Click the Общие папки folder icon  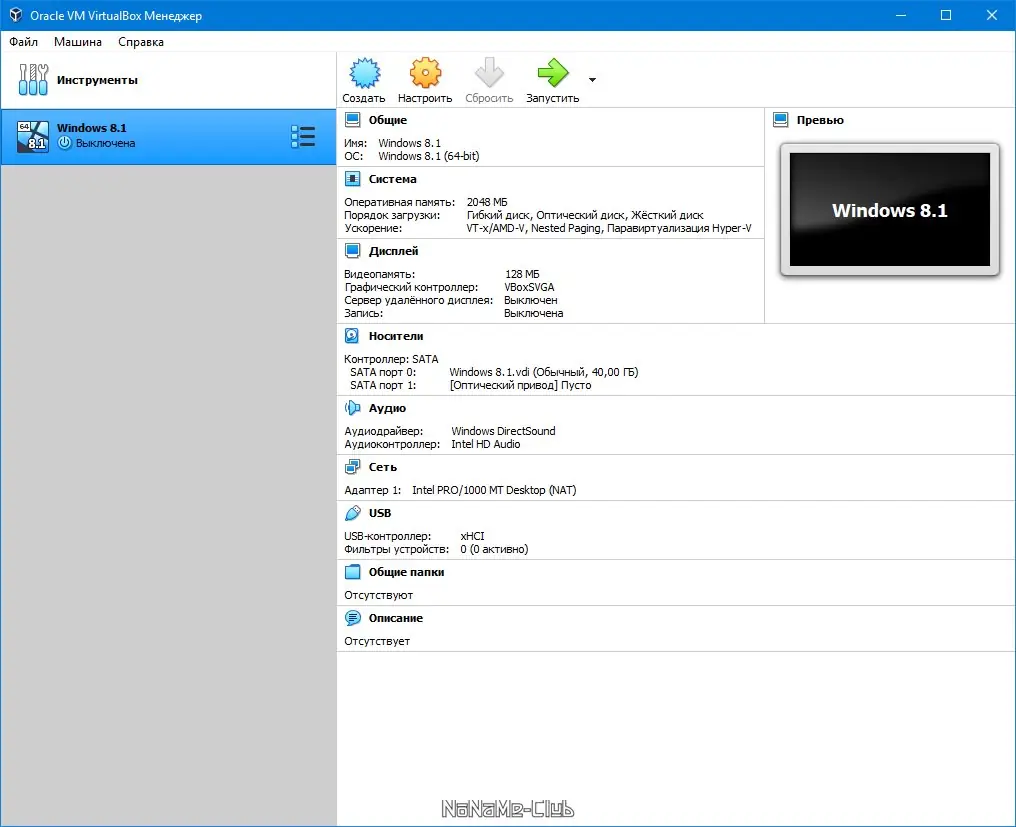point(352,572)
